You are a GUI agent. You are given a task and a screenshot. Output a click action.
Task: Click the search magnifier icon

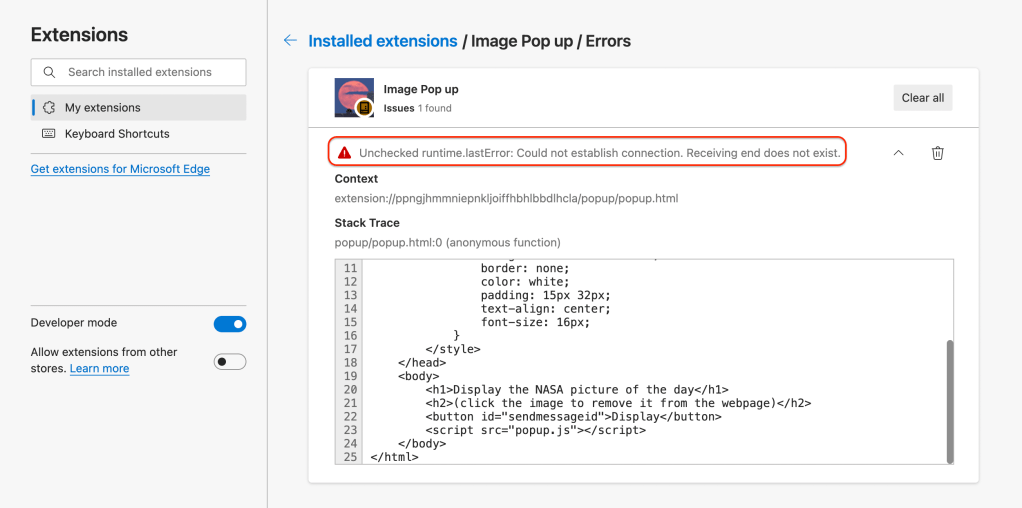[49, 72]
